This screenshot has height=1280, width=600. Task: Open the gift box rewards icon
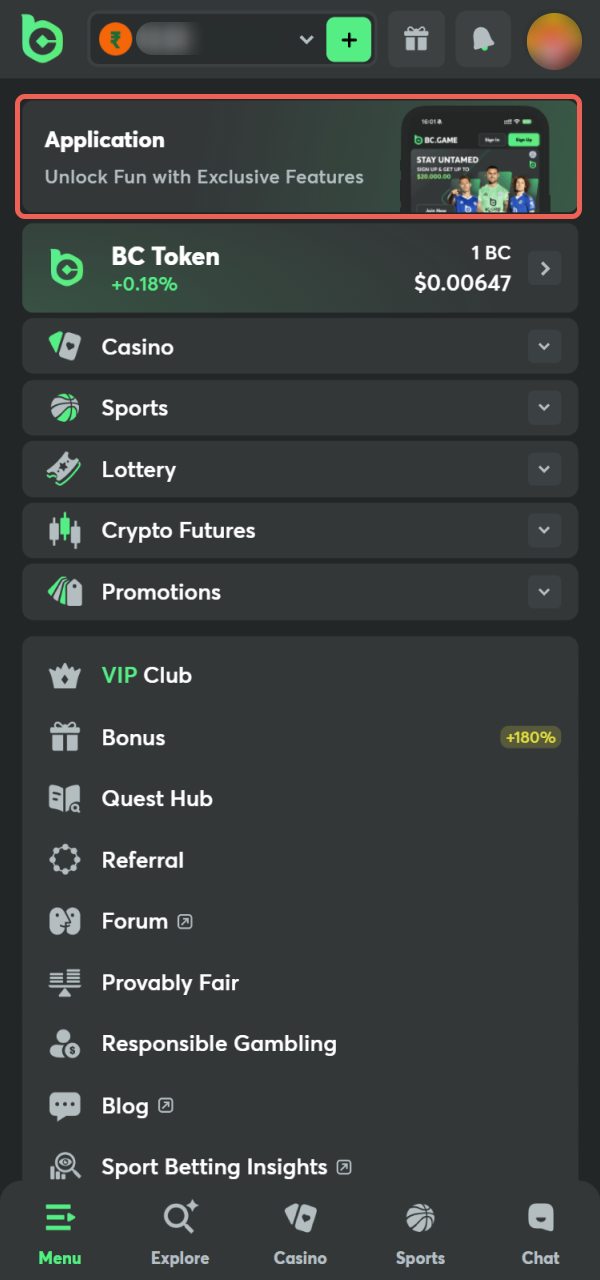coord(416,39)
